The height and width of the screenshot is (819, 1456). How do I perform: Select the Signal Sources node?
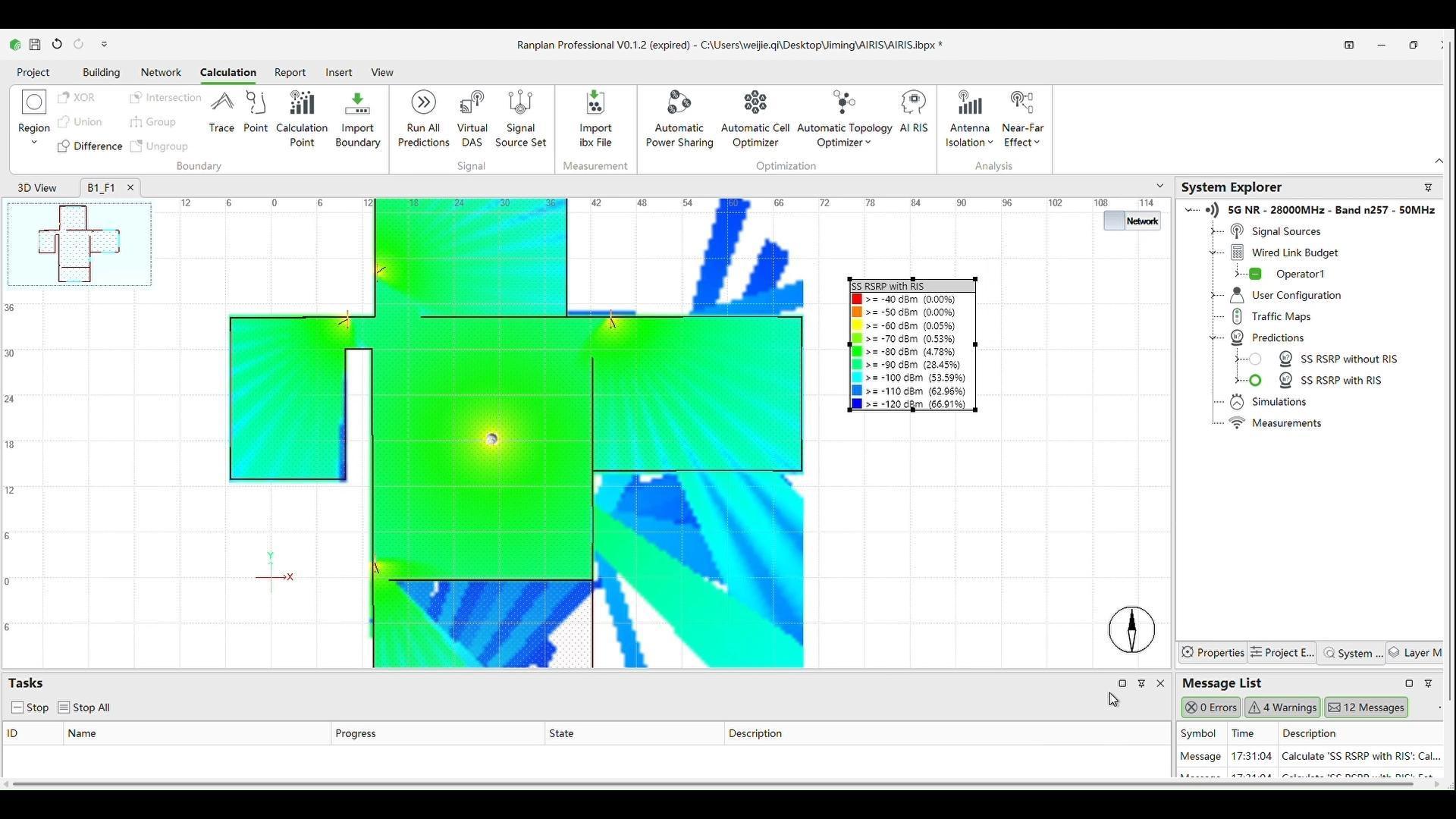pyautogui.click(x=1285, y=231)
